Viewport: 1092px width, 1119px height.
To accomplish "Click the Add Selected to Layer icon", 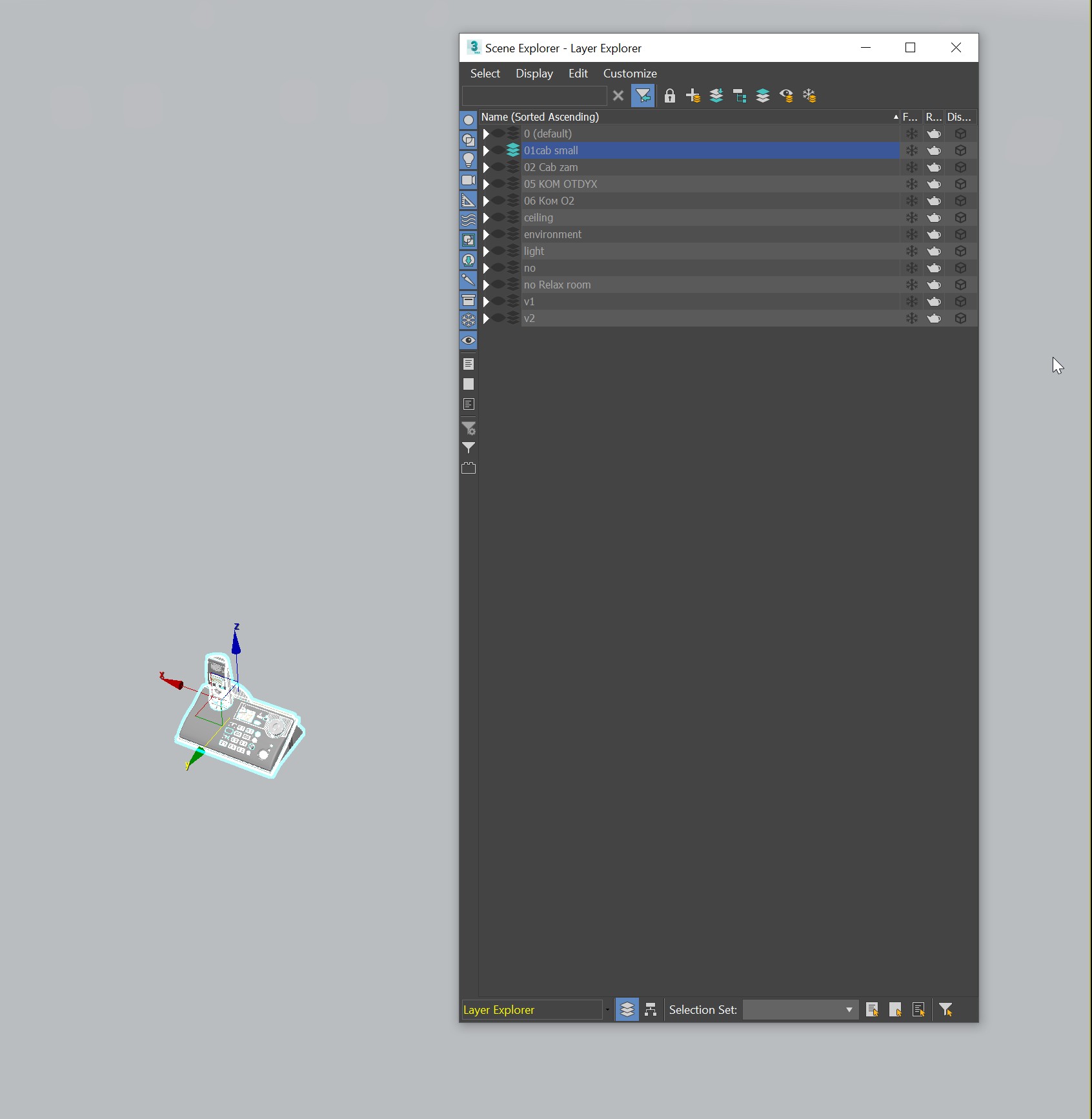I will coord(716,96).
